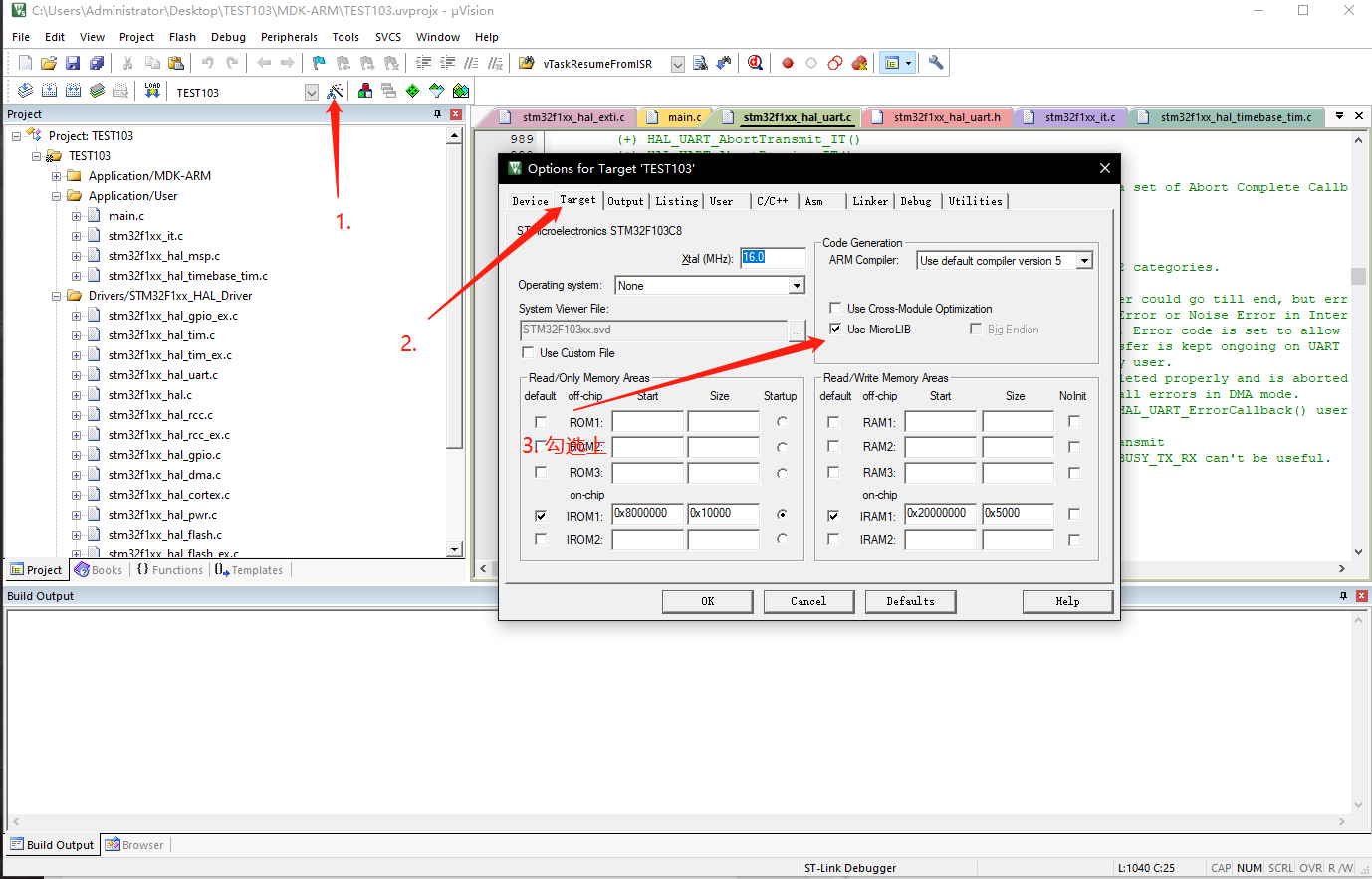The image size is (1372, 879).
Task: Open the ARM Compiler version dropdown
Action: coord(1085,260)
